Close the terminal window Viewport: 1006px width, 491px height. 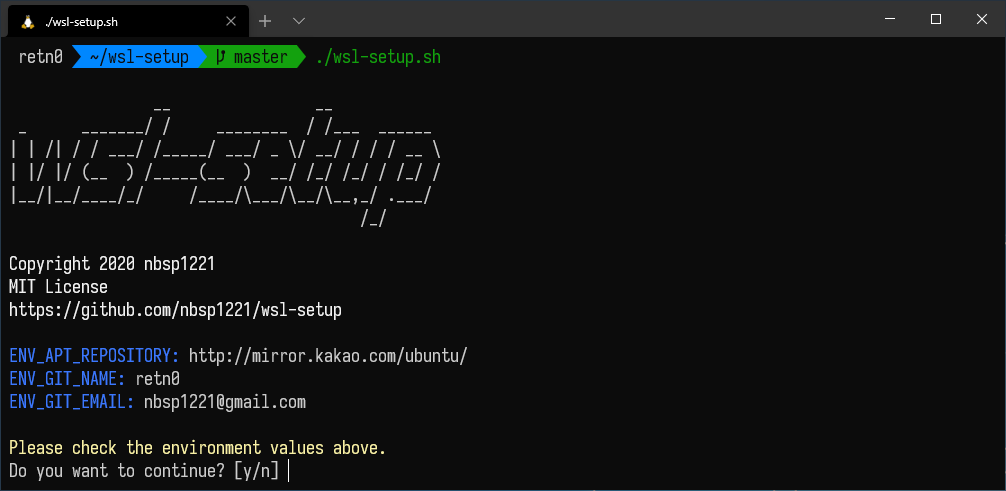coord(981,19)
